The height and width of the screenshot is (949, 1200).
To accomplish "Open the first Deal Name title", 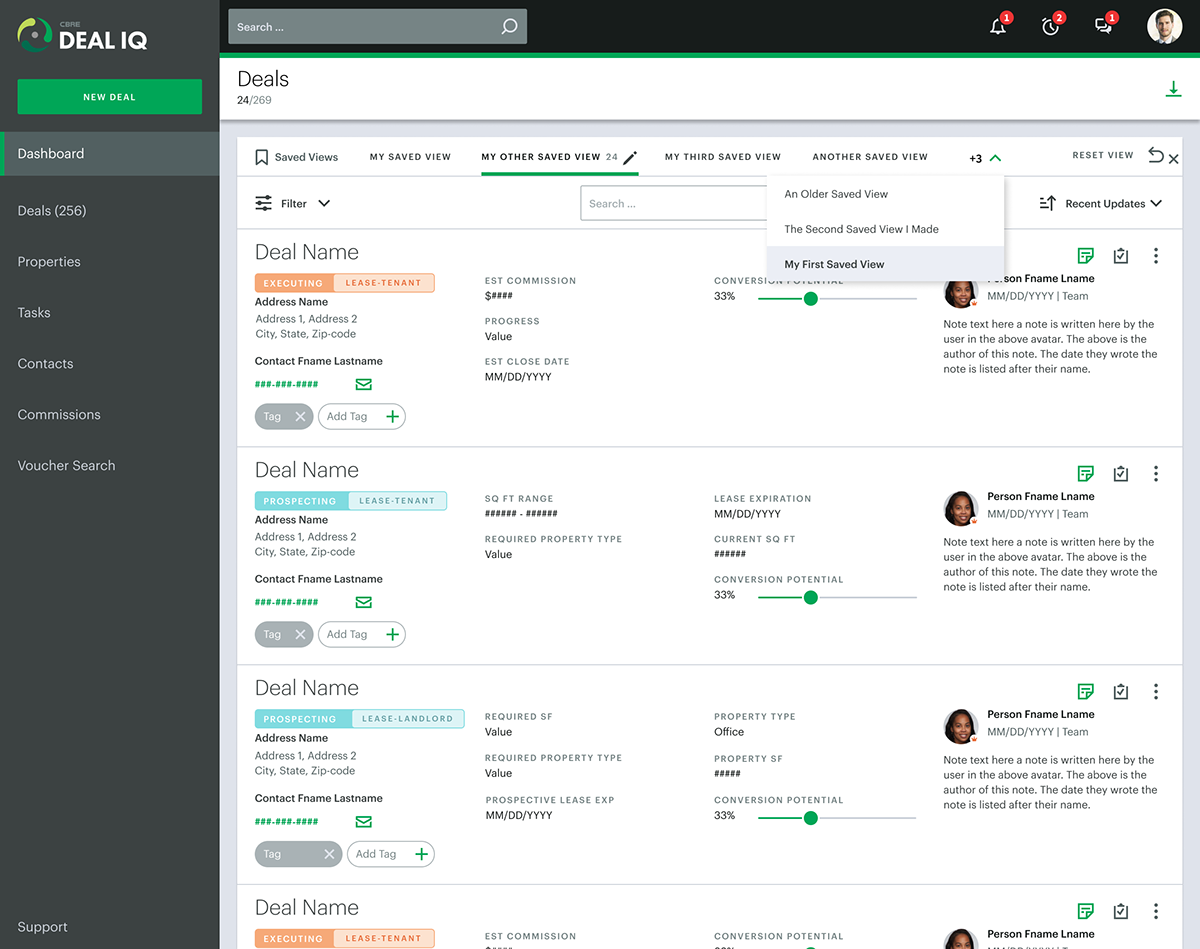I will point(307,252).
